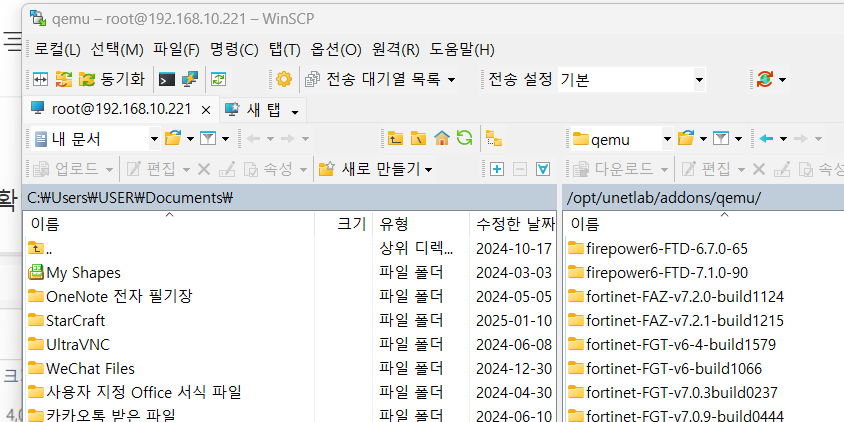Click invert selection icon in local toolbar

click(543, 170)
